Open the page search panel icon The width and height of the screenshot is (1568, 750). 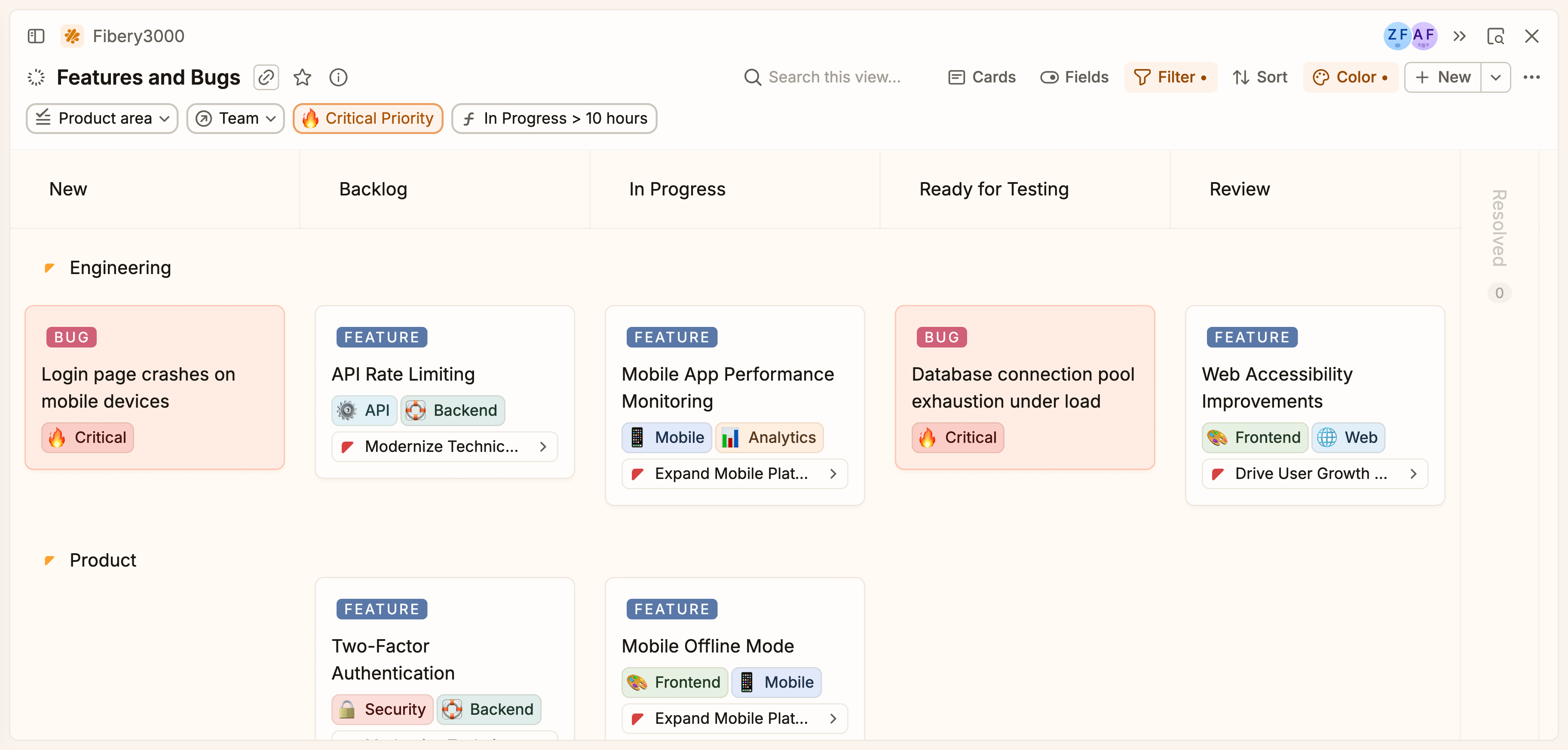(1495, 36)
